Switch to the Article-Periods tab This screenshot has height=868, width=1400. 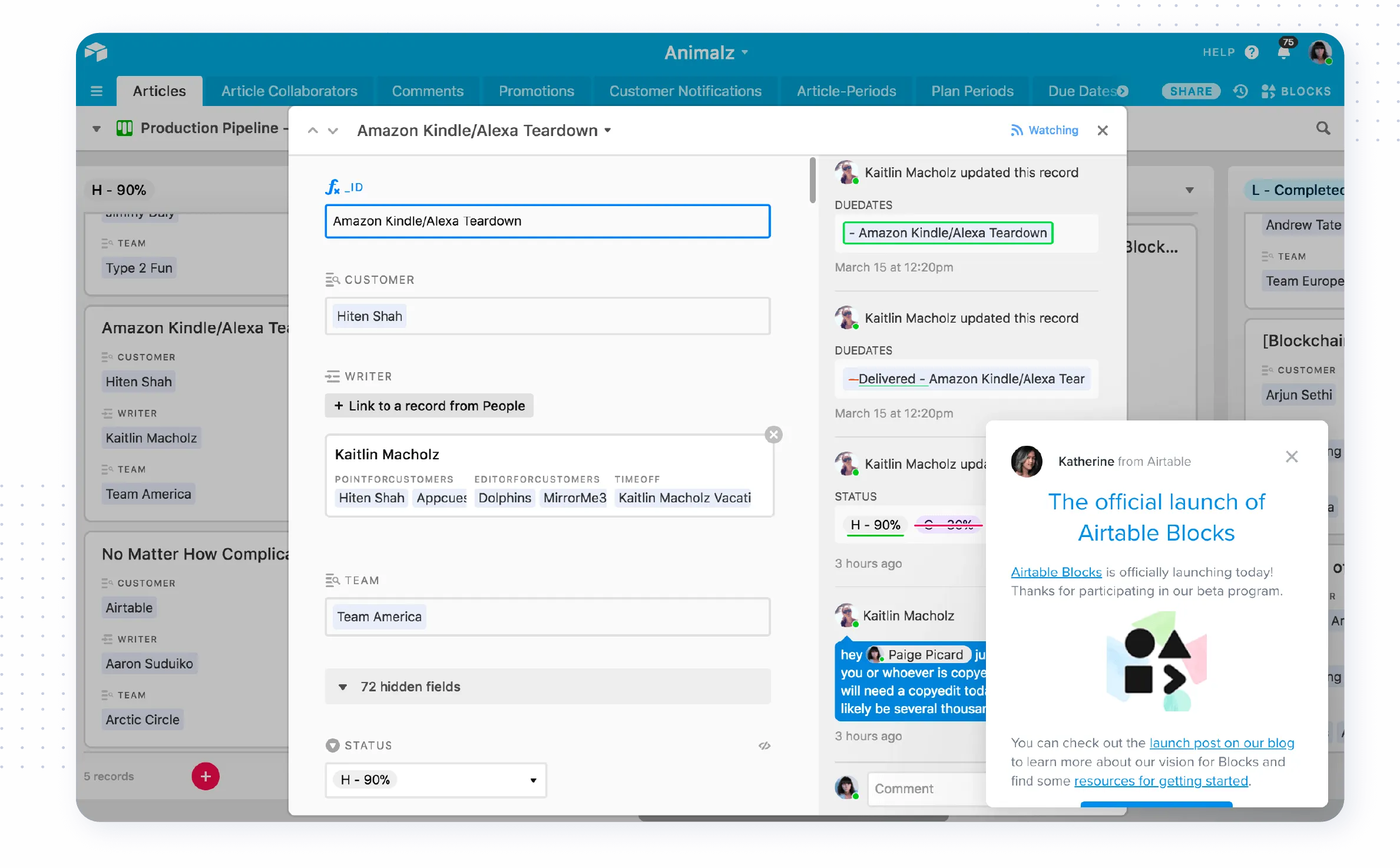pyautogui.click(x=846, y=91)
